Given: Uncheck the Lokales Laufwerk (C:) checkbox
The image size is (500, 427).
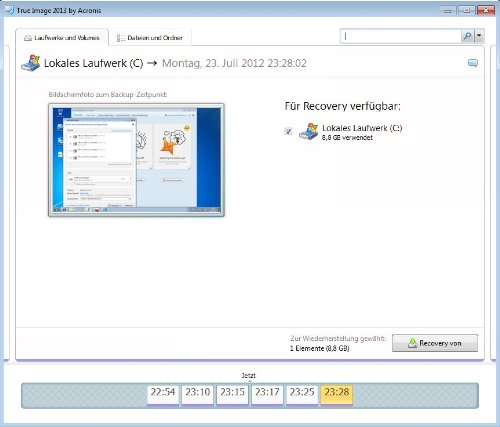Looking at the screenshot, I should pyautogui.click(x=288, y=131).
